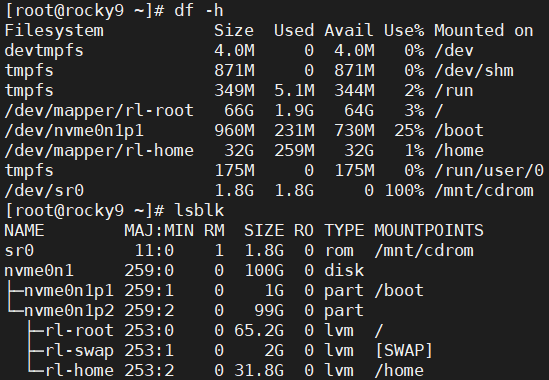The image size is (549, 380).
Task: Click the '100G' disk size value
Action: click(264, 270)
